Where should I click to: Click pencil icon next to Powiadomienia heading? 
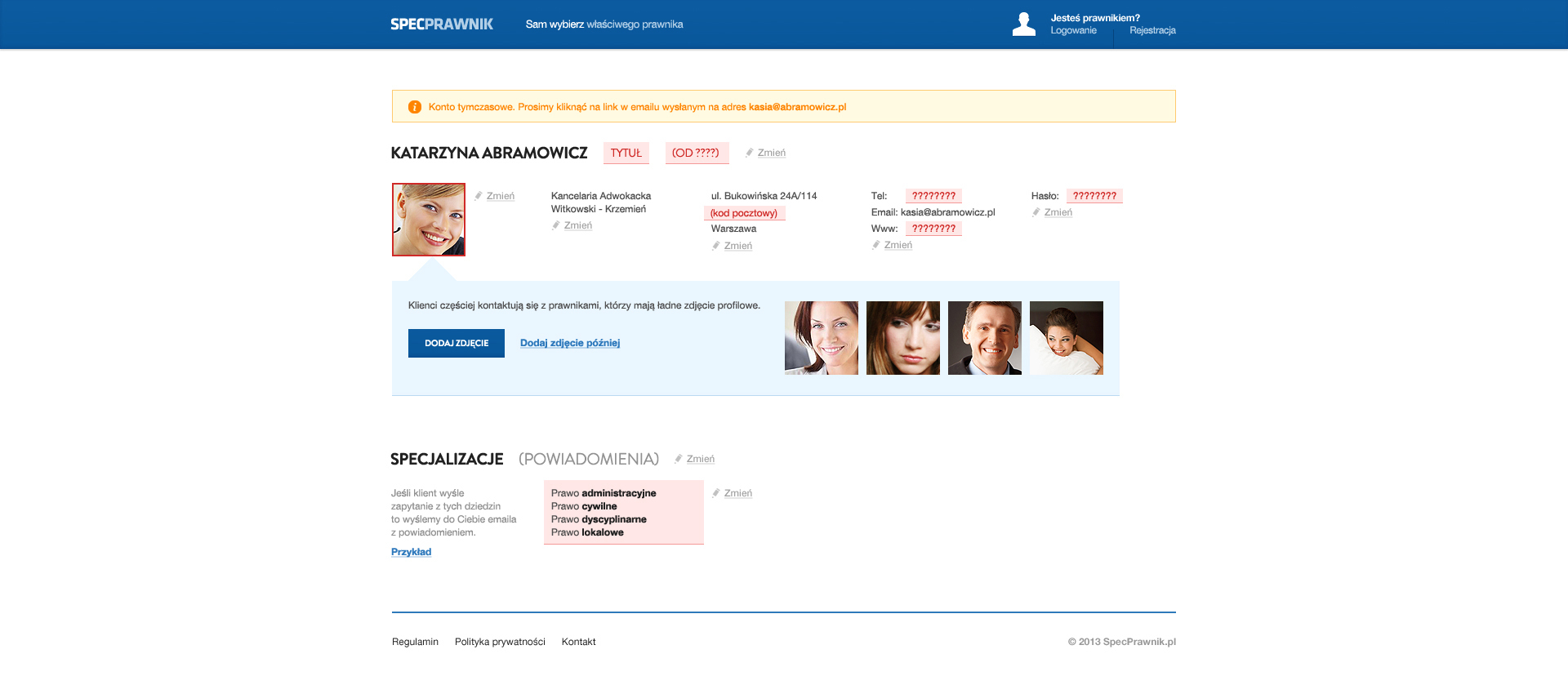[x=678, y=459]
